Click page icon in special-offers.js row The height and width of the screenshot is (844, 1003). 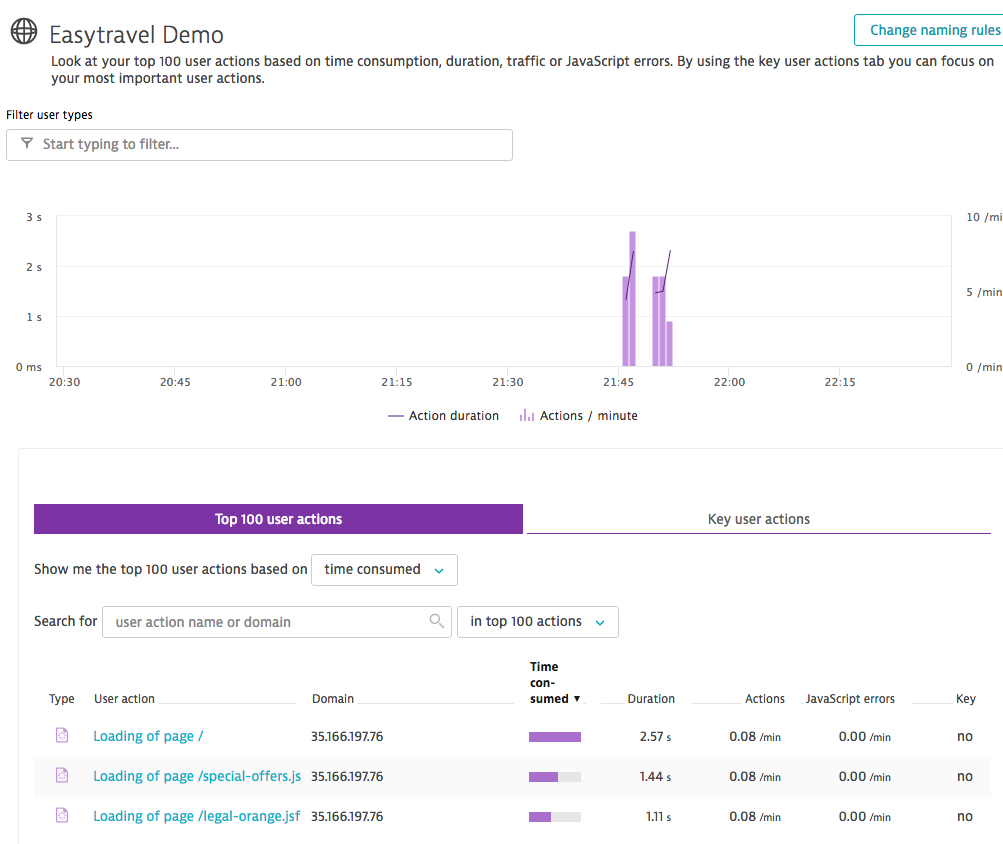[62, 776]
